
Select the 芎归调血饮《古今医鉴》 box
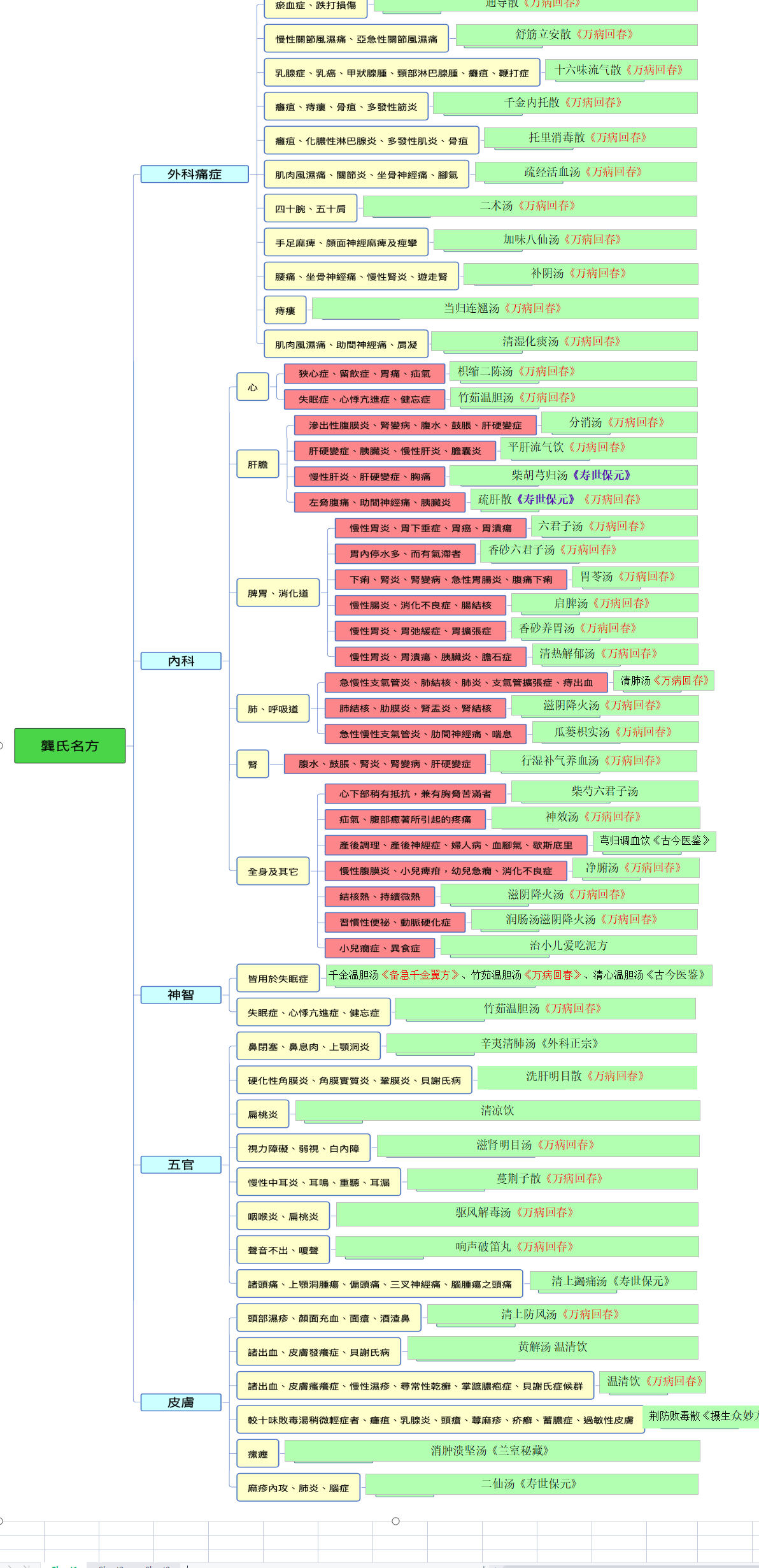(654, 841)
